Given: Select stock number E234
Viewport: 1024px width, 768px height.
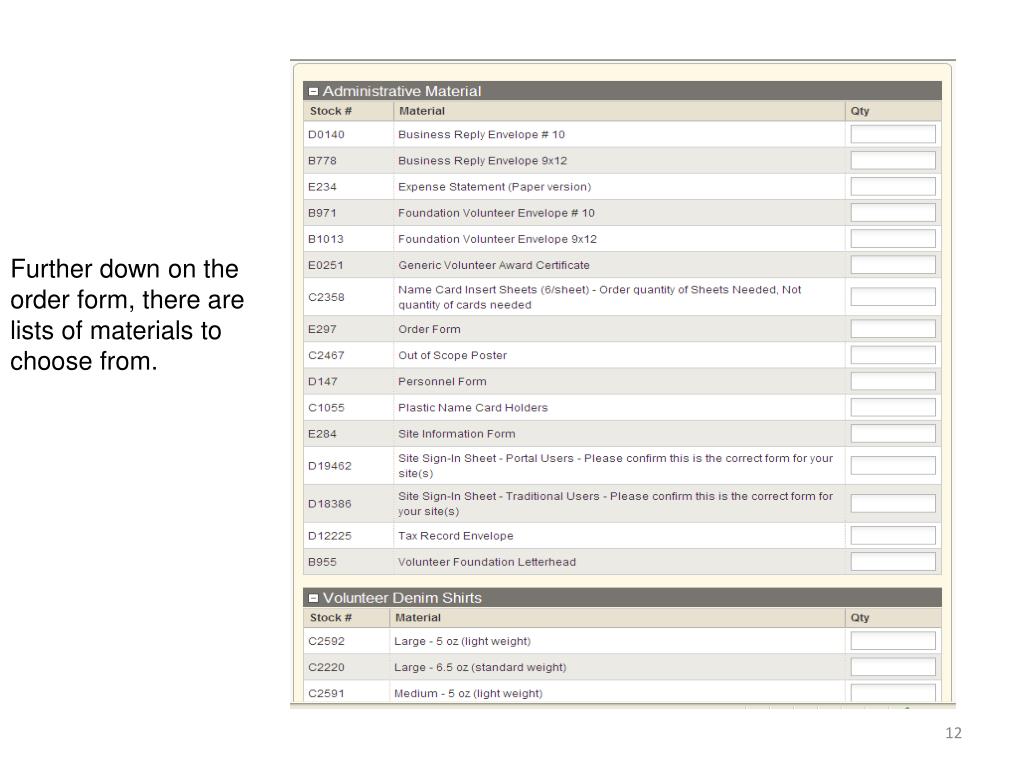Looking at the screenshot, I should [x=322, y=187].
